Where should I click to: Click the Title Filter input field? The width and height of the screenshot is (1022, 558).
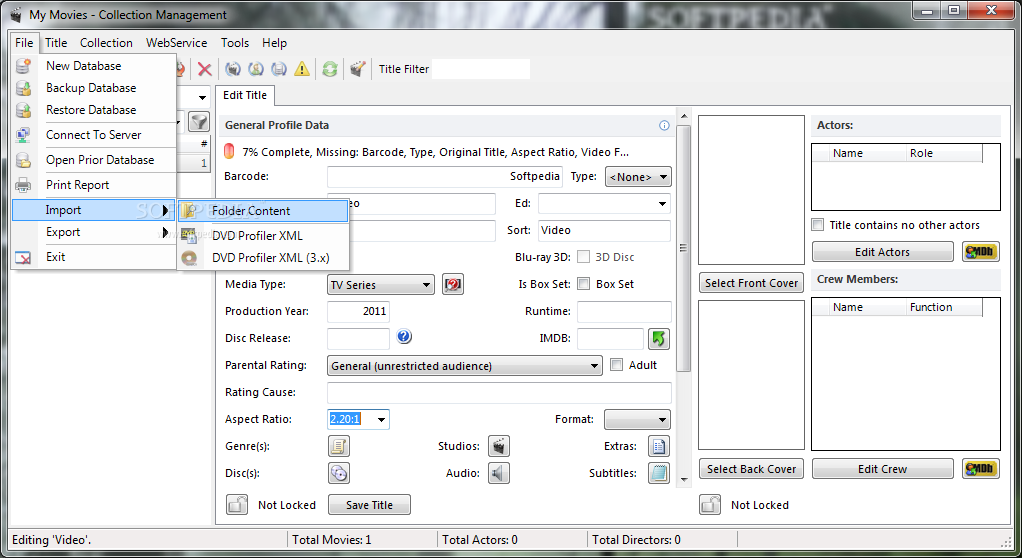click(x=481, y=69)
